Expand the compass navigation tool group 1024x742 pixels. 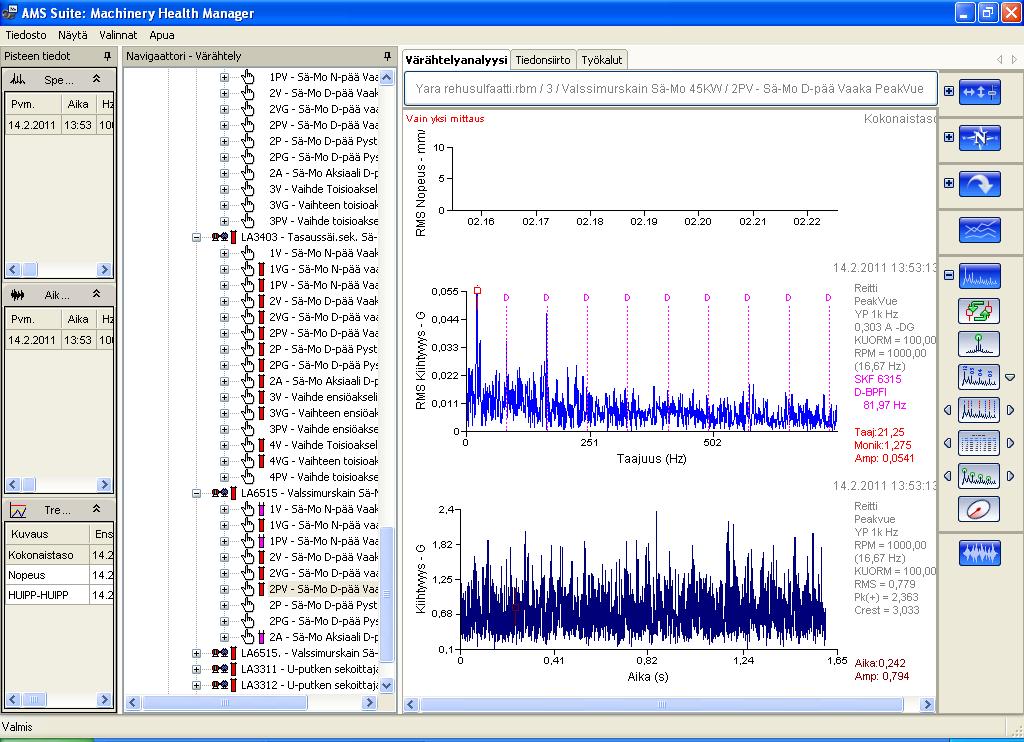pos(949,137)
